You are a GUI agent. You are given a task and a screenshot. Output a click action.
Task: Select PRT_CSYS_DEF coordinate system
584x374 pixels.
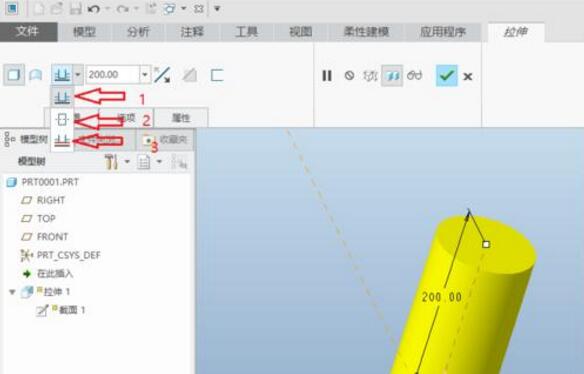(60, 255)
